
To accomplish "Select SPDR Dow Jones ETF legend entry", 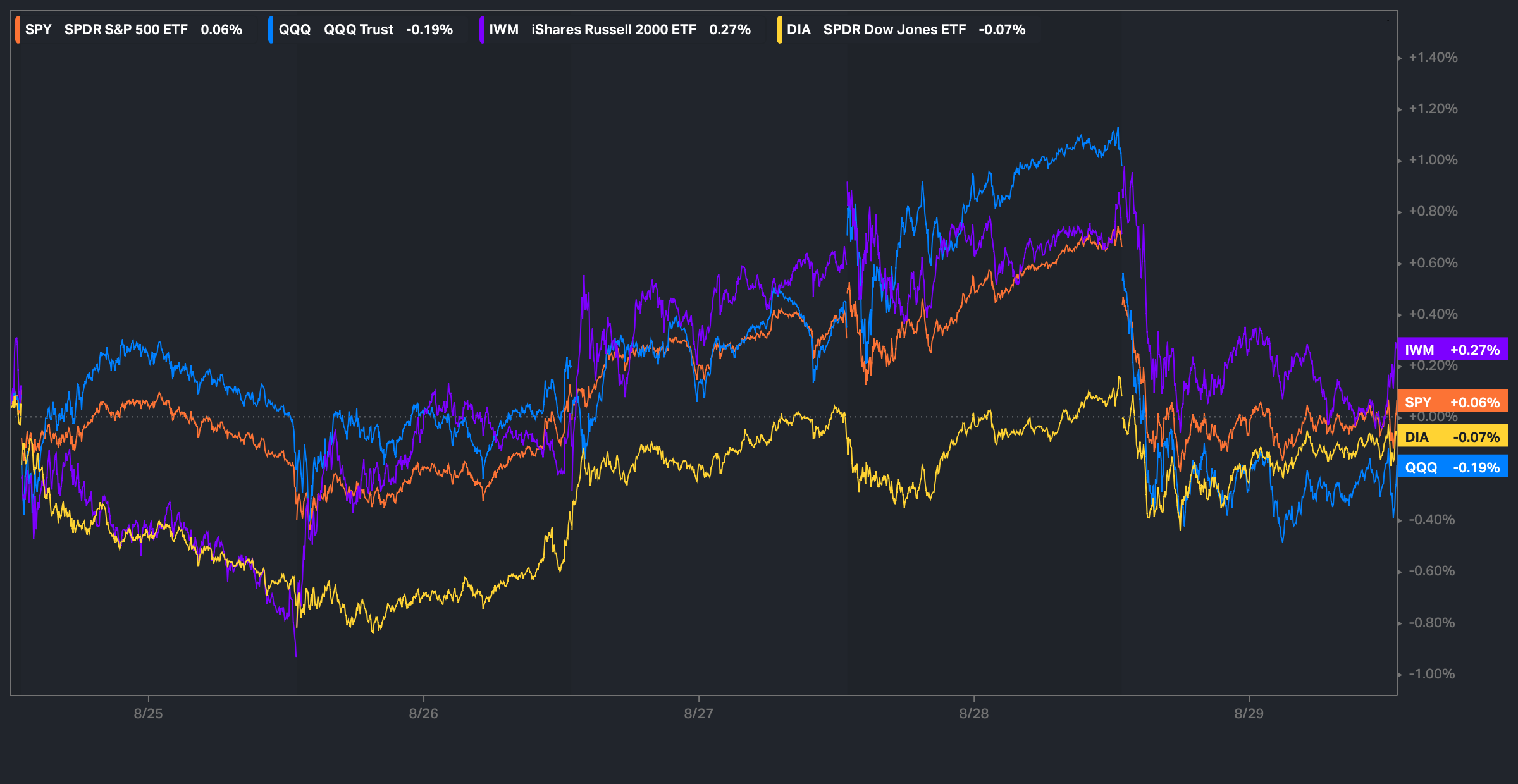I will [x=894, y=30].
